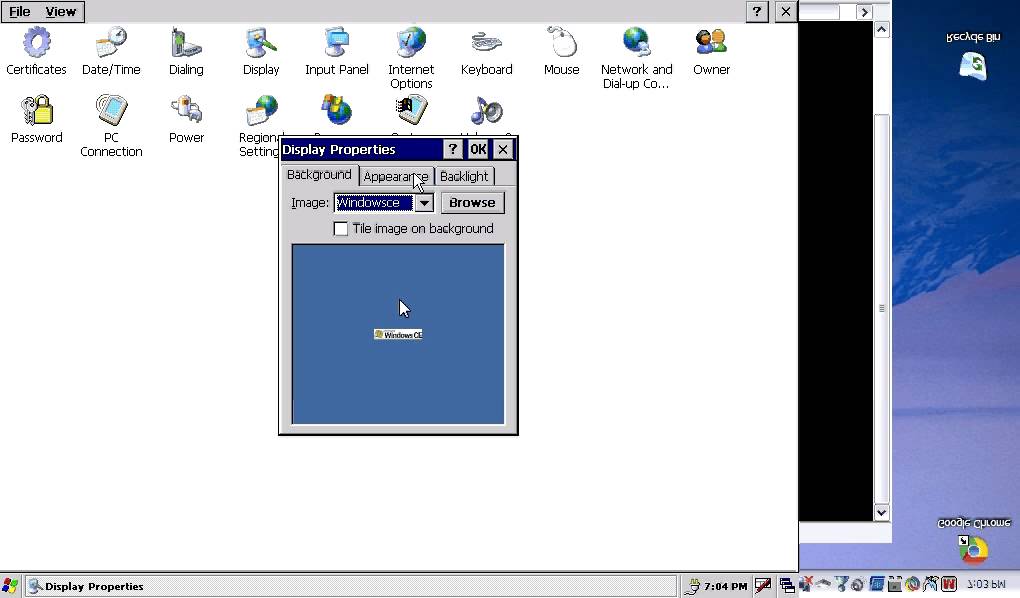
Task: Open Mouse settings
Action: tap(561, 45)
